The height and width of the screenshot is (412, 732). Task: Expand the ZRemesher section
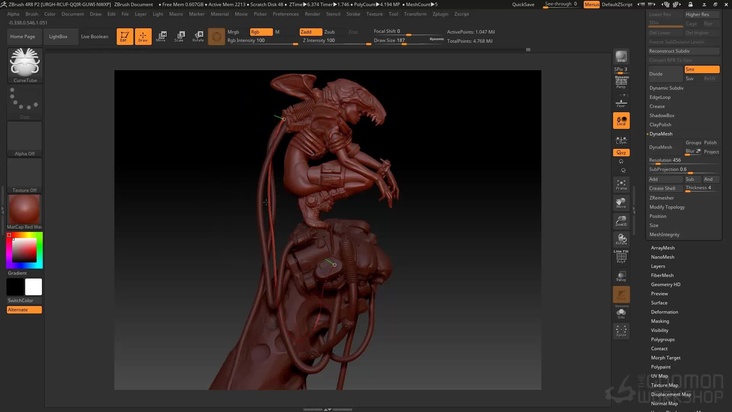[x=662, y=198]
